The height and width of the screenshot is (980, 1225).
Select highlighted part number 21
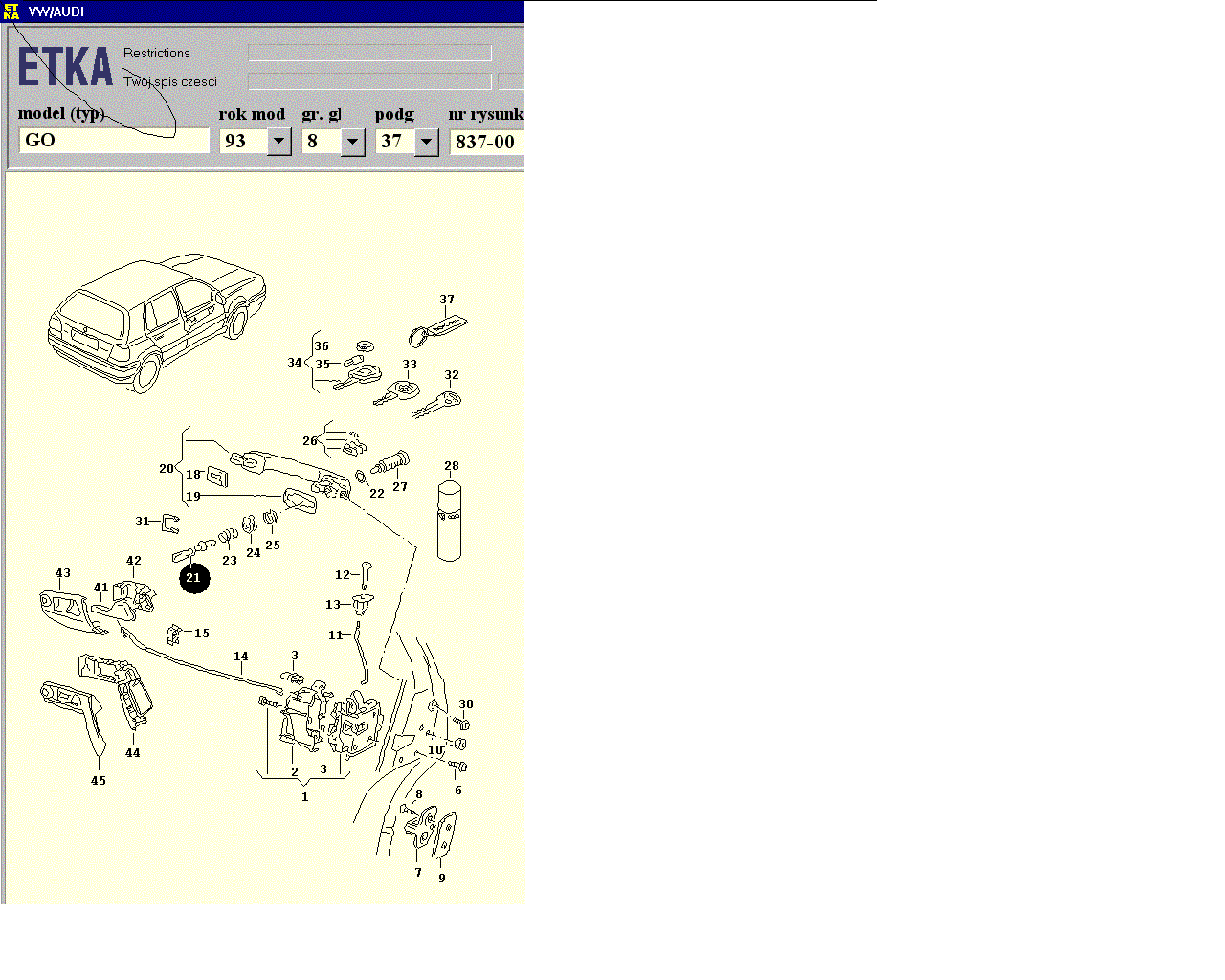(194, 578)
